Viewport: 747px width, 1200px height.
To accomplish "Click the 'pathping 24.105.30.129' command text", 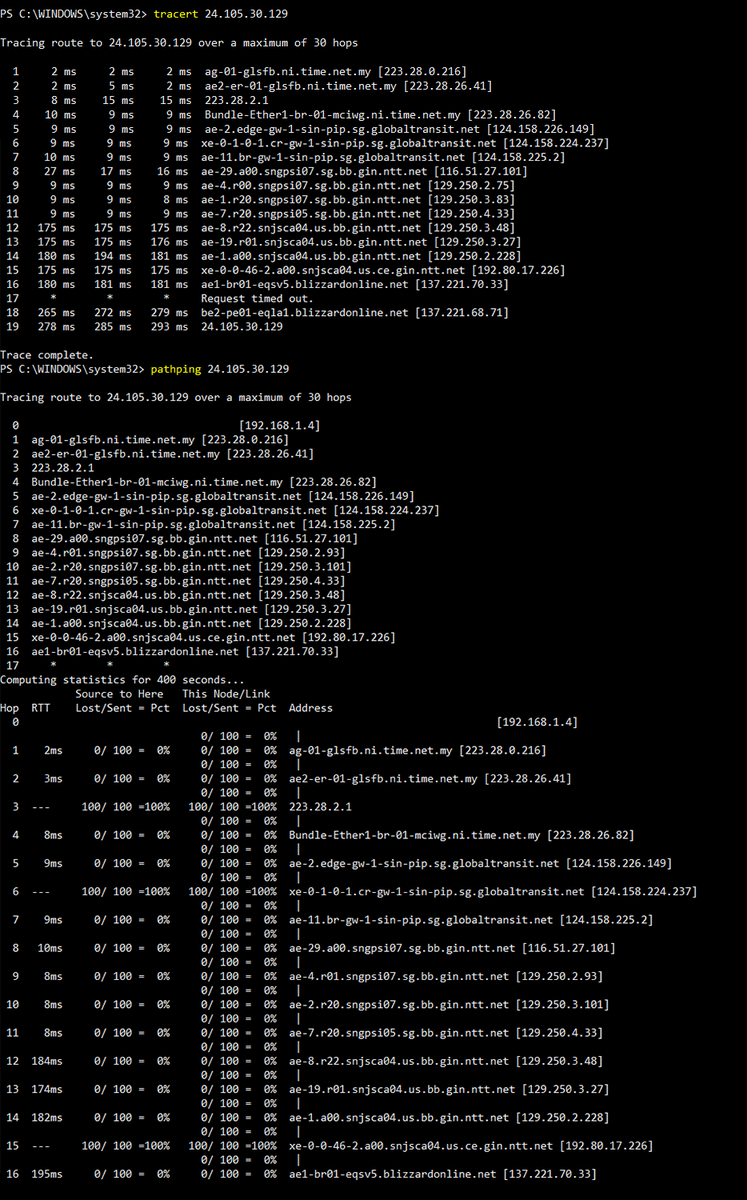I will pyautogui.click(x=219, y=369).
